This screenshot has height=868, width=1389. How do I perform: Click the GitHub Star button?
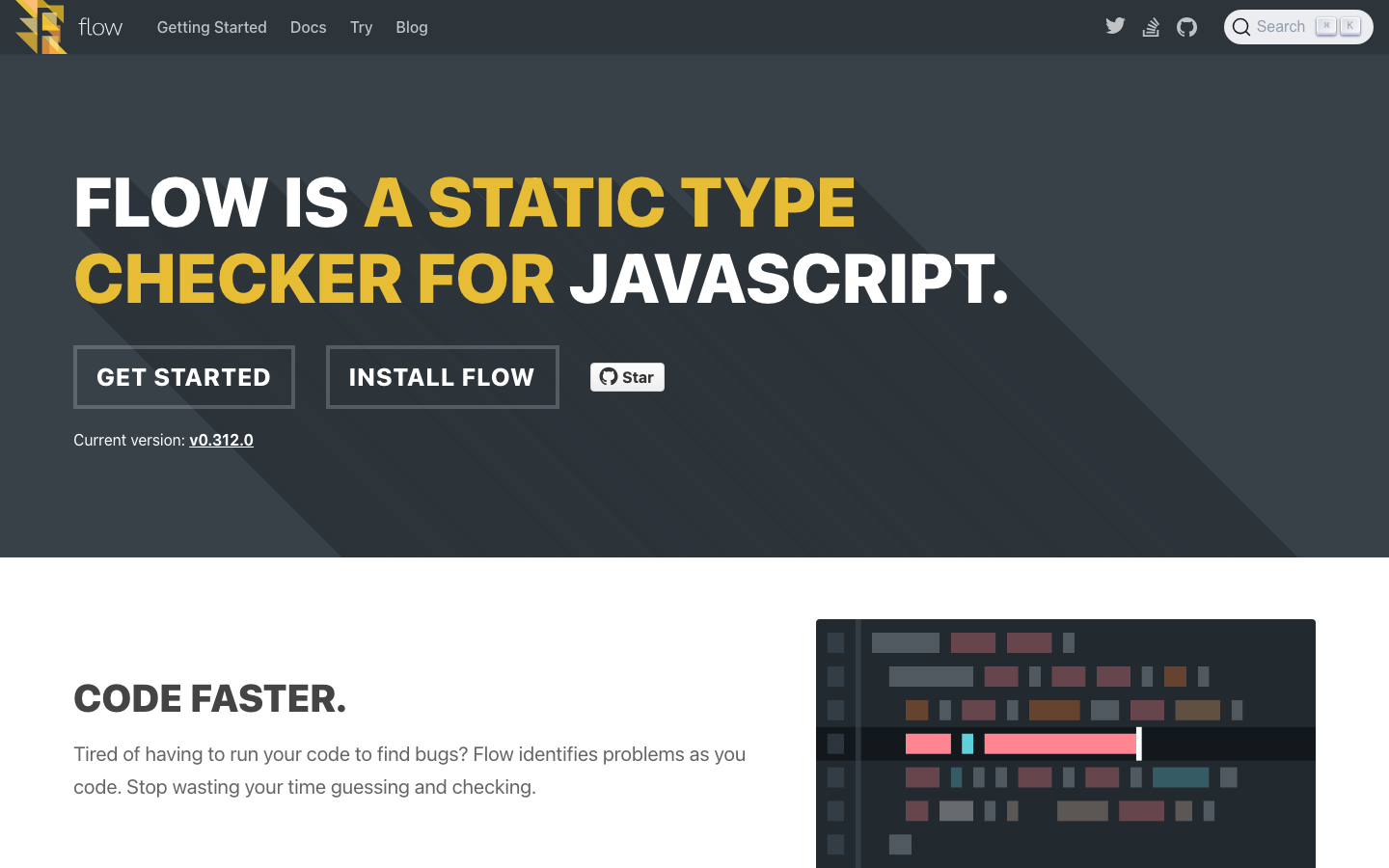(x=627, y=377)
